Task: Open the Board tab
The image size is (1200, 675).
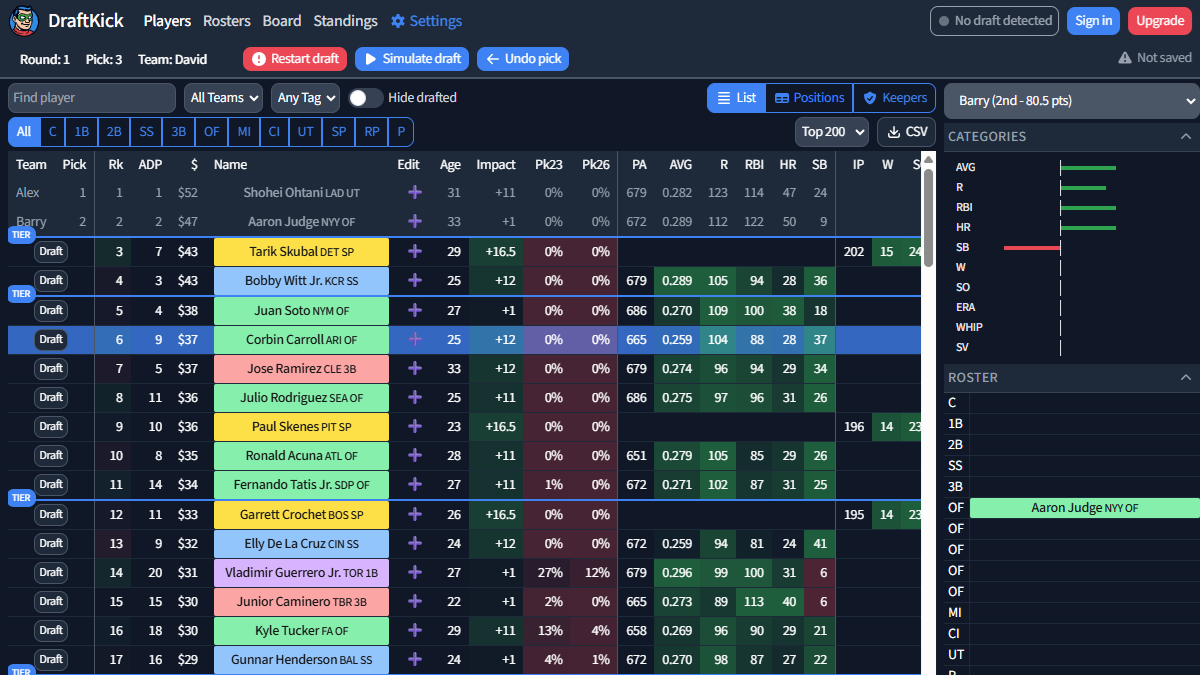Action: click(282, 20)
